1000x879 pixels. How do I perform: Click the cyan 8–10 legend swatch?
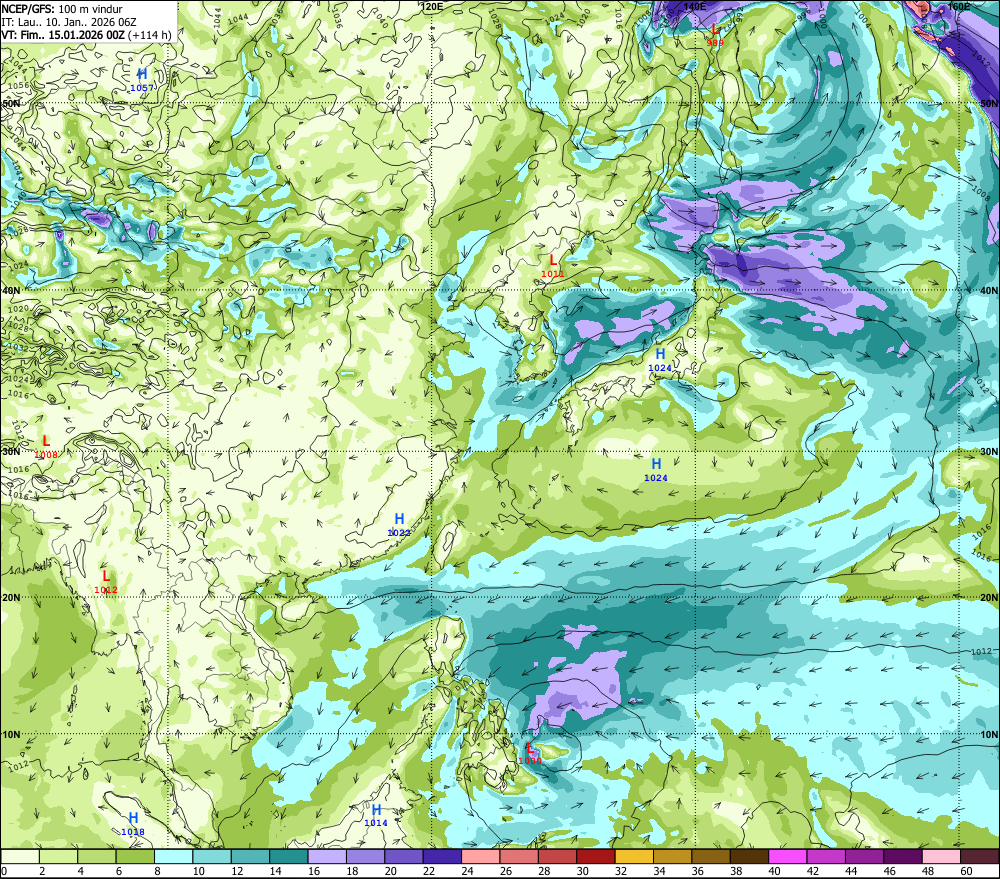(x=173, y=857)
